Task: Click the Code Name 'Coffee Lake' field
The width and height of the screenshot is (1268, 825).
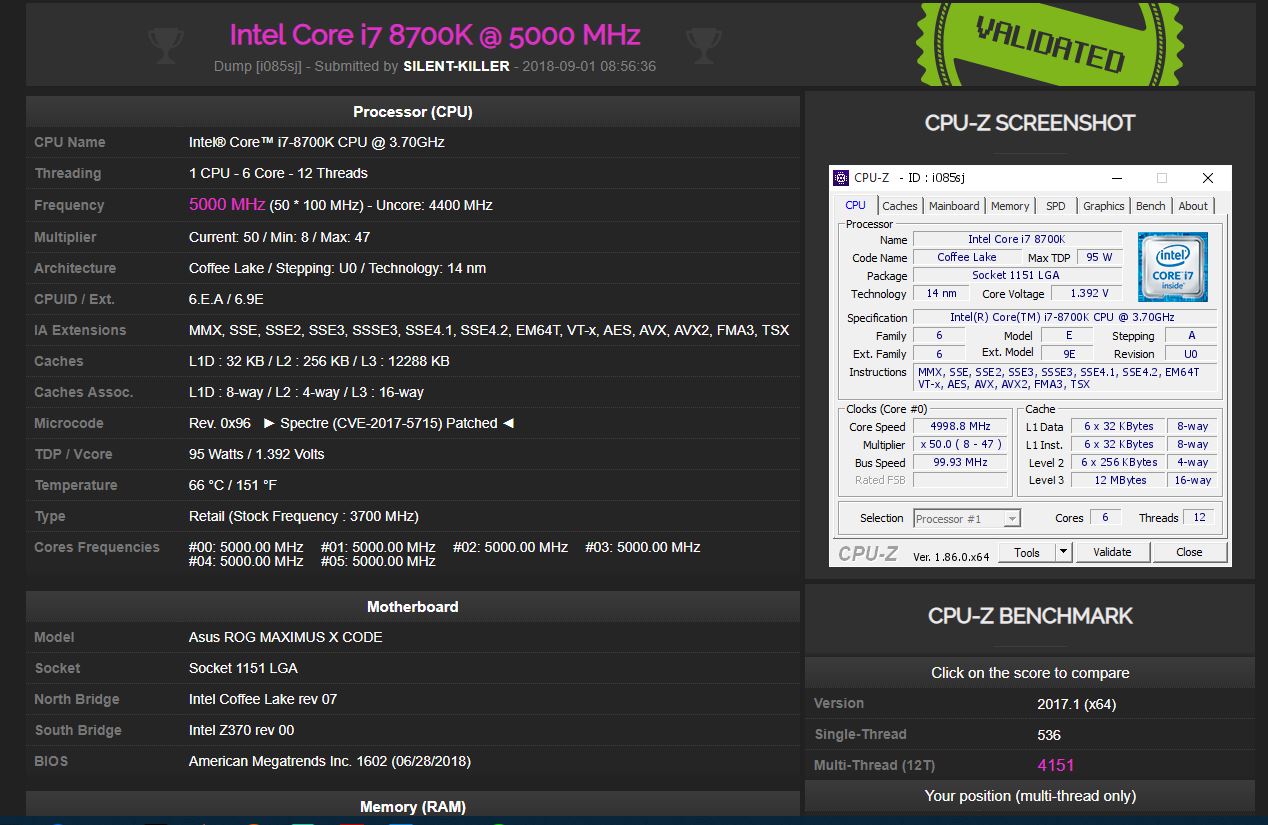Action: (x=966, y=257)
